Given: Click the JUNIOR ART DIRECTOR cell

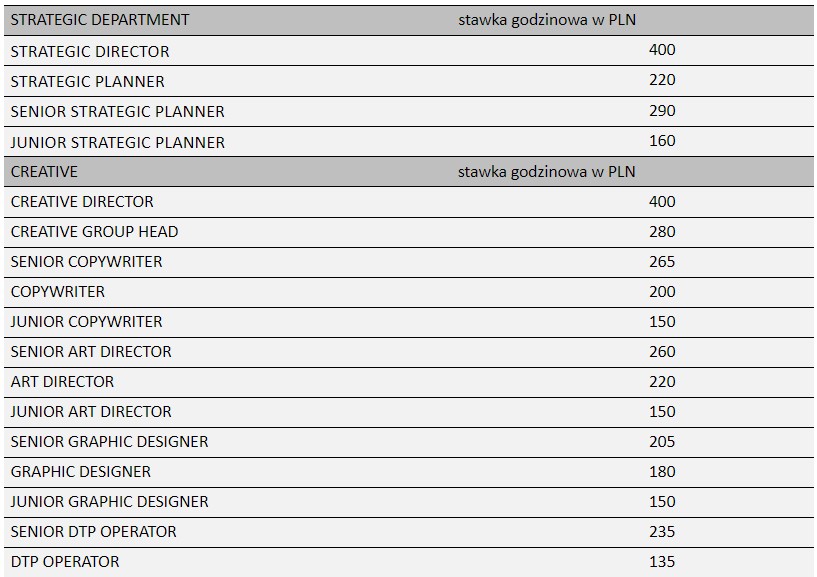Looking at the screenshot, I should 91,411.
